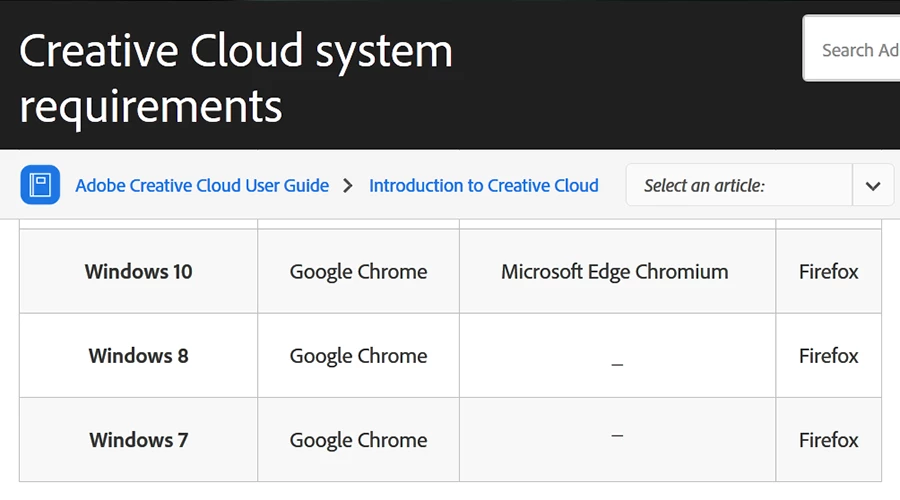The image size is (900, 500).
Task: Click Google Chrome in the Windows 7 row
Action: coord(358,439)
